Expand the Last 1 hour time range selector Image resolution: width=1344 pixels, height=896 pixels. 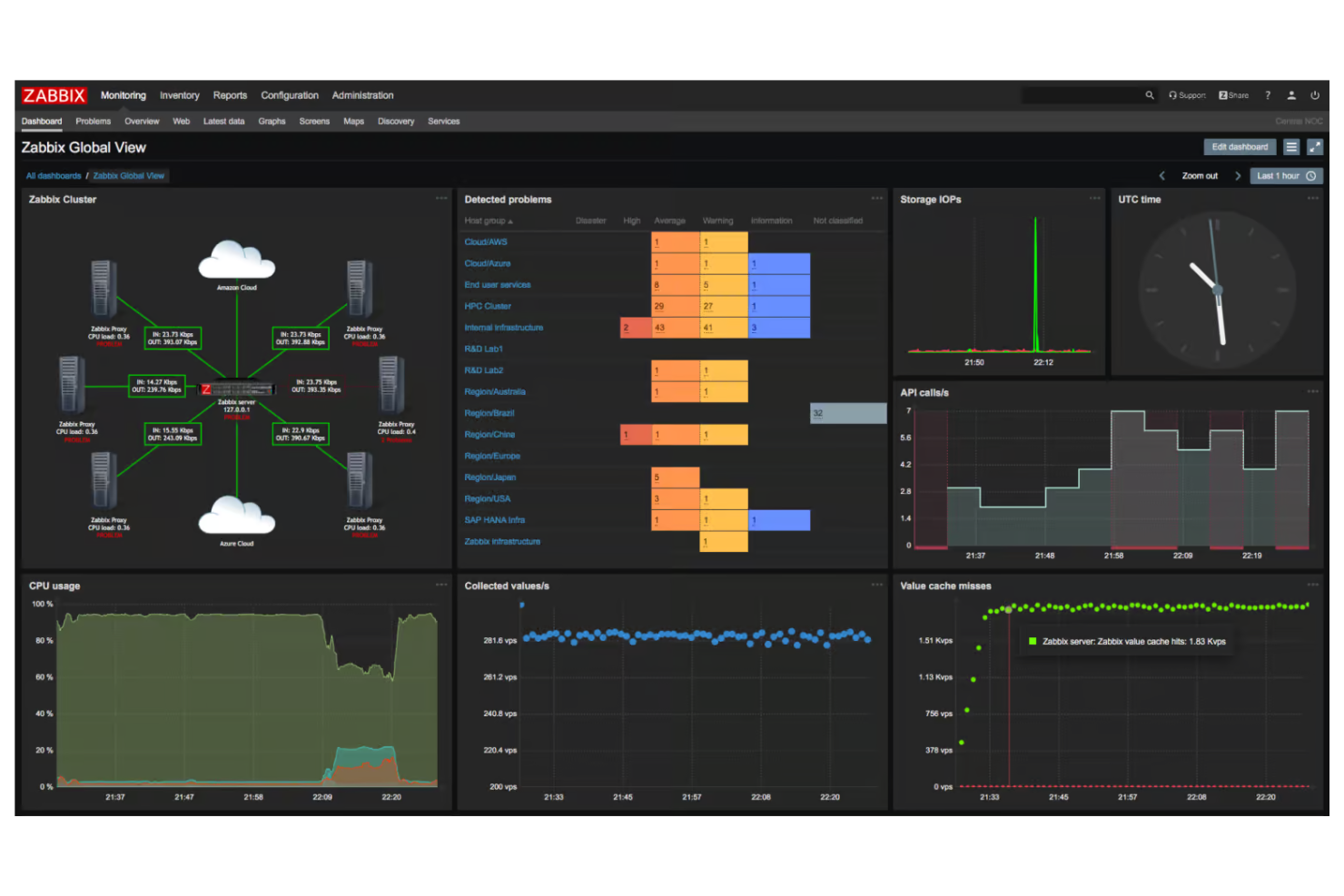pyautogui.click(x=1279, y=176)
